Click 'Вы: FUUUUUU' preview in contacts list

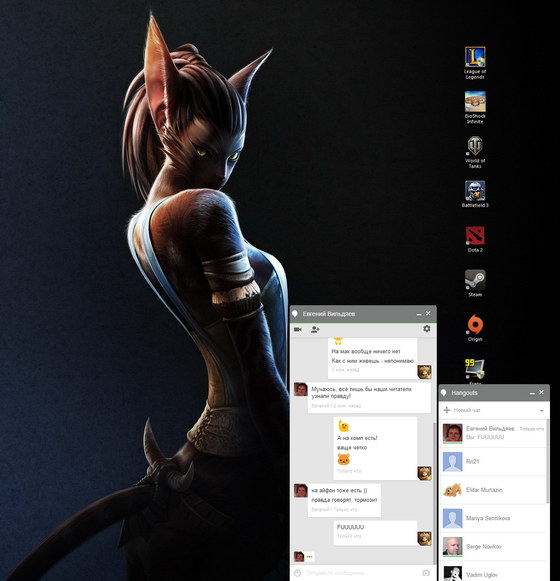(x=485, y=437)
